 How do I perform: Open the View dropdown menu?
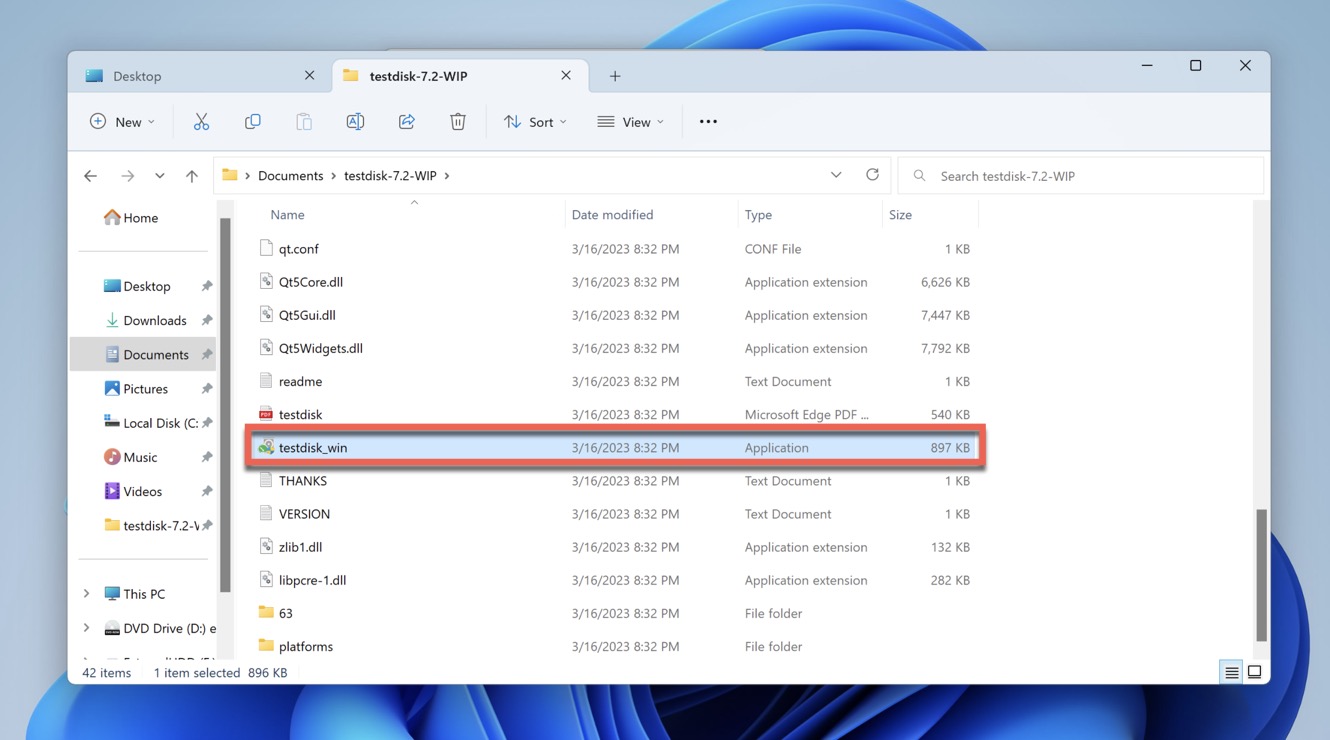[x=631, y=122]
